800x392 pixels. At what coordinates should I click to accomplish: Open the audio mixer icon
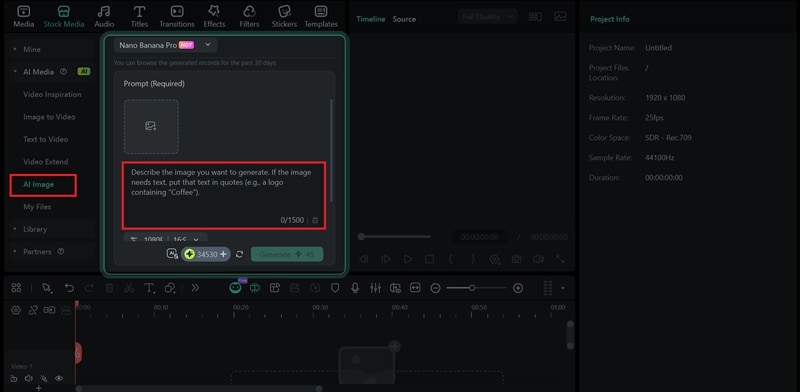[375, 288]
